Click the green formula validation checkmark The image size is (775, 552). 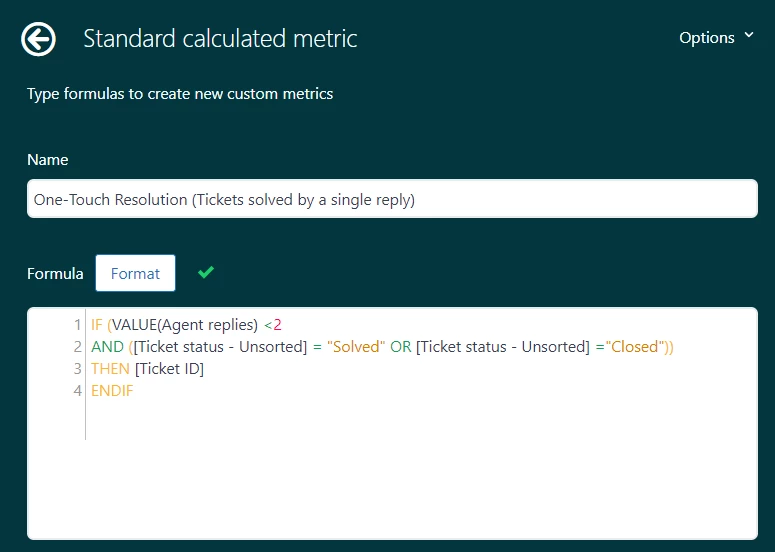pos(206,272)
